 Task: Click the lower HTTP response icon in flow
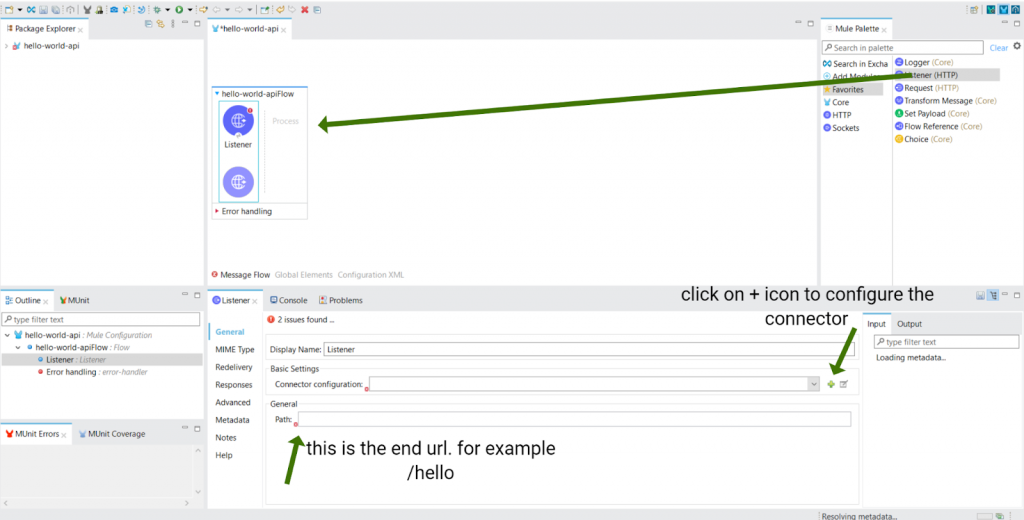pyautogui.click(x=238, y=182)
